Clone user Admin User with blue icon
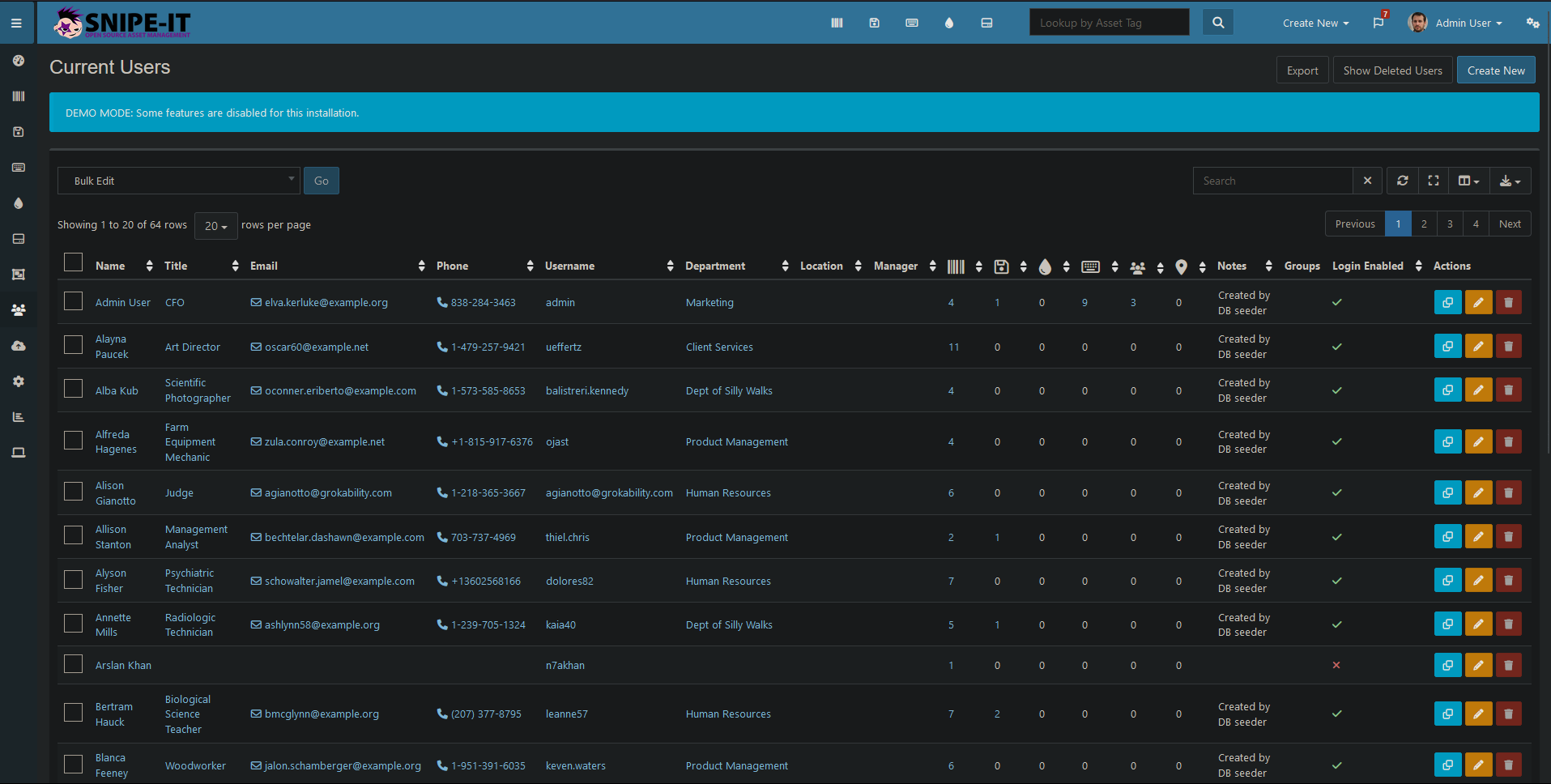The image size is (1551, 784). [x=1447, y=302]
